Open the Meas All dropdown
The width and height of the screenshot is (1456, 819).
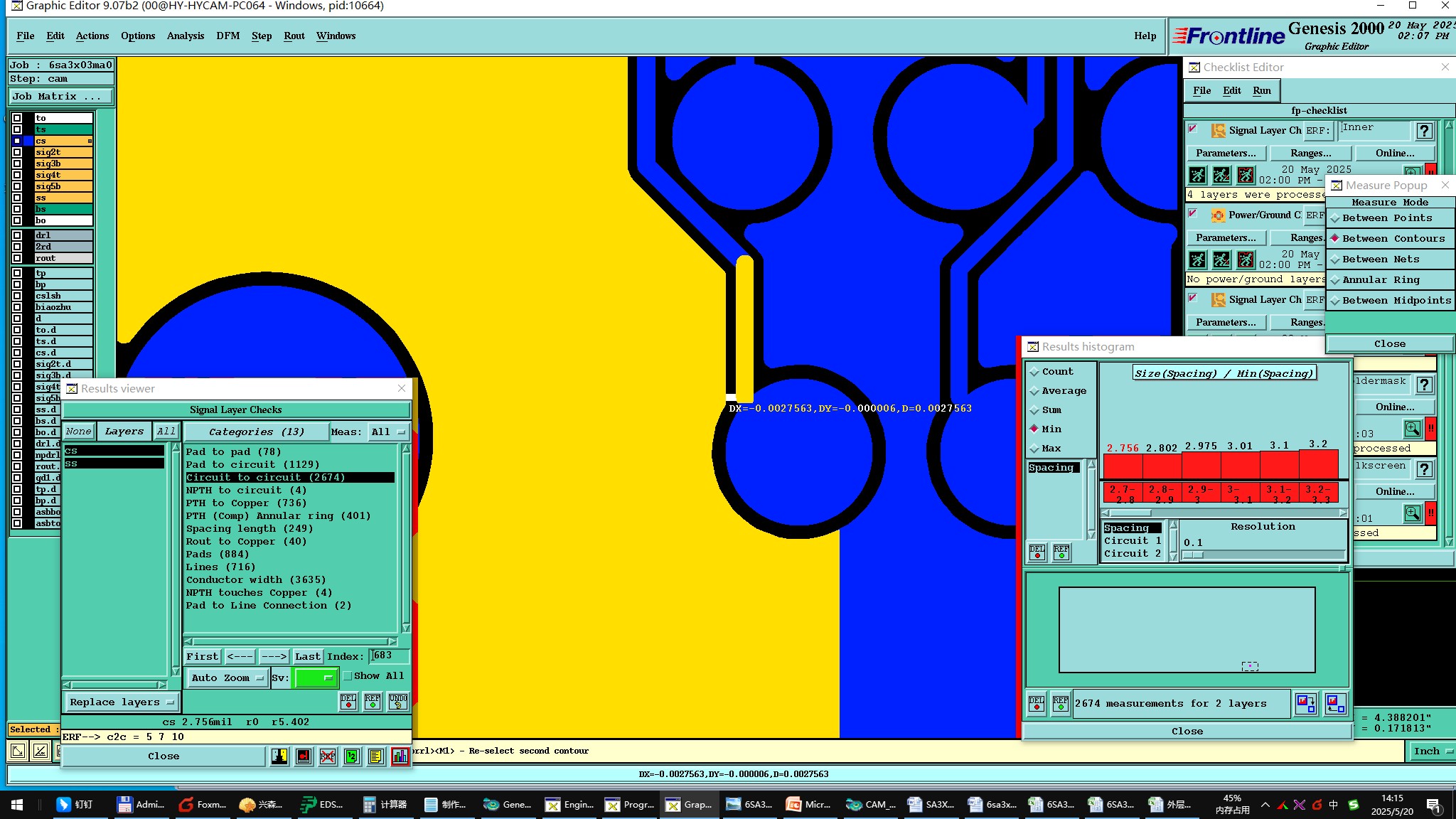[x=387, y=432]
